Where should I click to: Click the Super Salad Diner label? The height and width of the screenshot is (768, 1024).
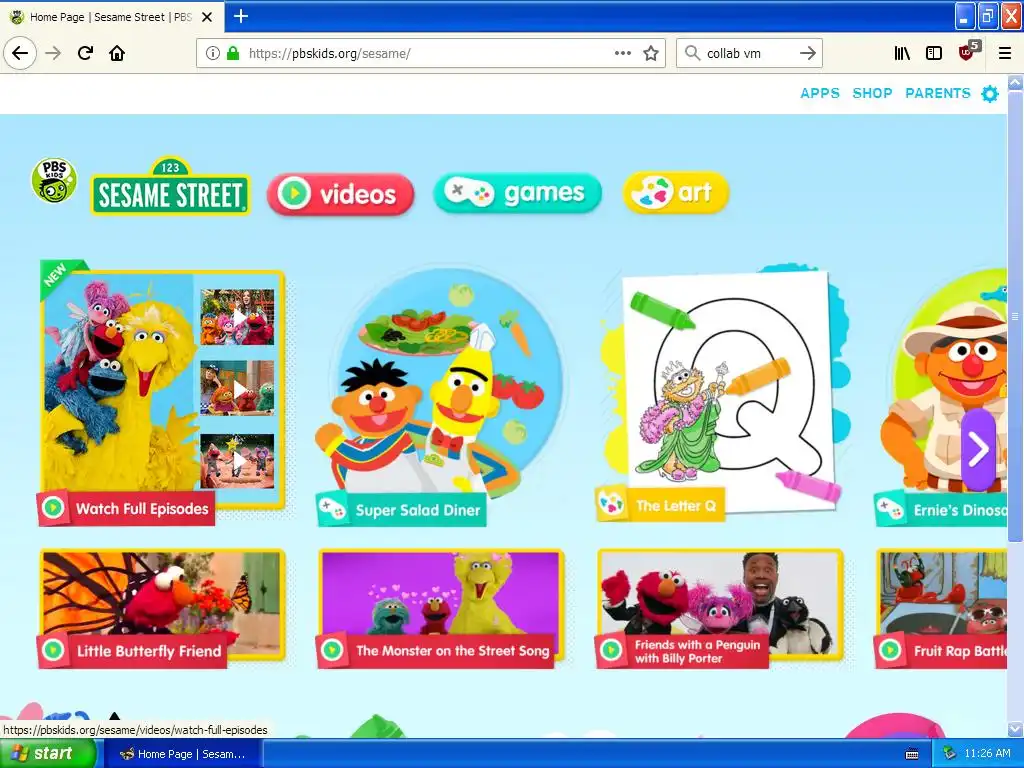tap(418, 510)
